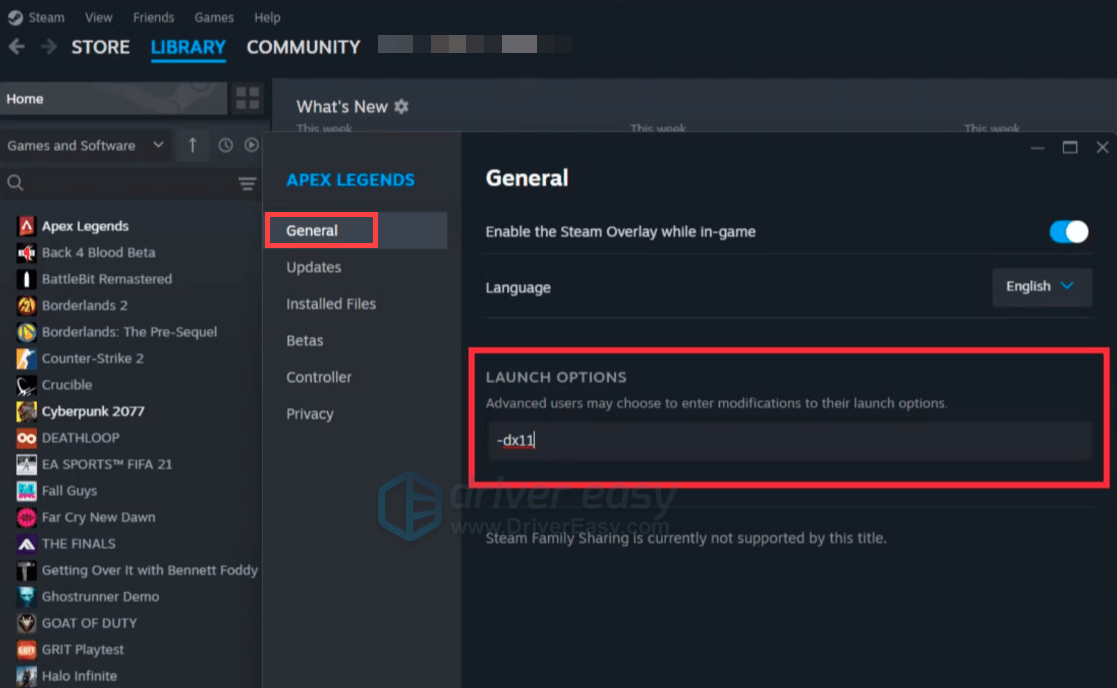1117x688 pixels.
Task: Click the library search field
Action: (x=120, y=183)
